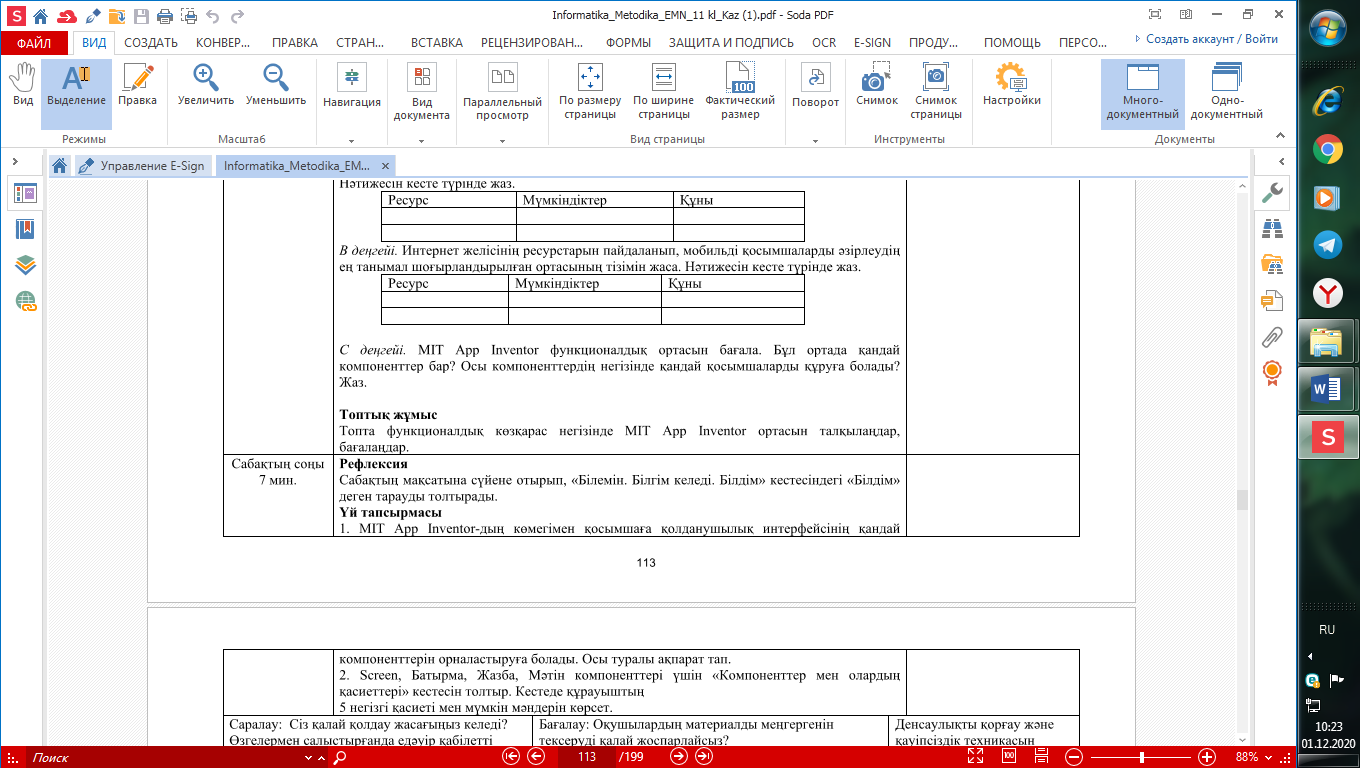This screenshot has height=768, width=1360.
Task: Open the ВСТАВКА ribbon tab
Action: click(436, 42)
